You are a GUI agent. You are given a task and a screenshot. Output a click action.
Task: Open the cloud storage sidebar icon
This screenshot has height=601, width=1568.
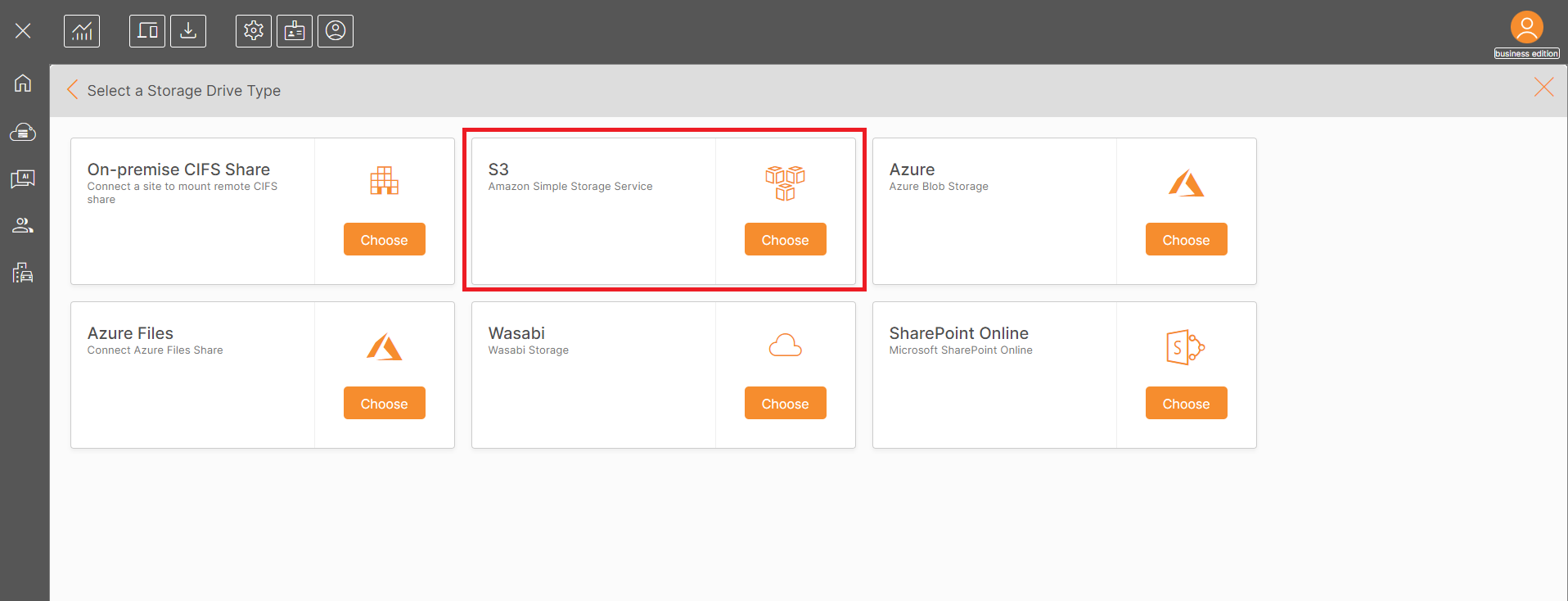coord(23,131)
